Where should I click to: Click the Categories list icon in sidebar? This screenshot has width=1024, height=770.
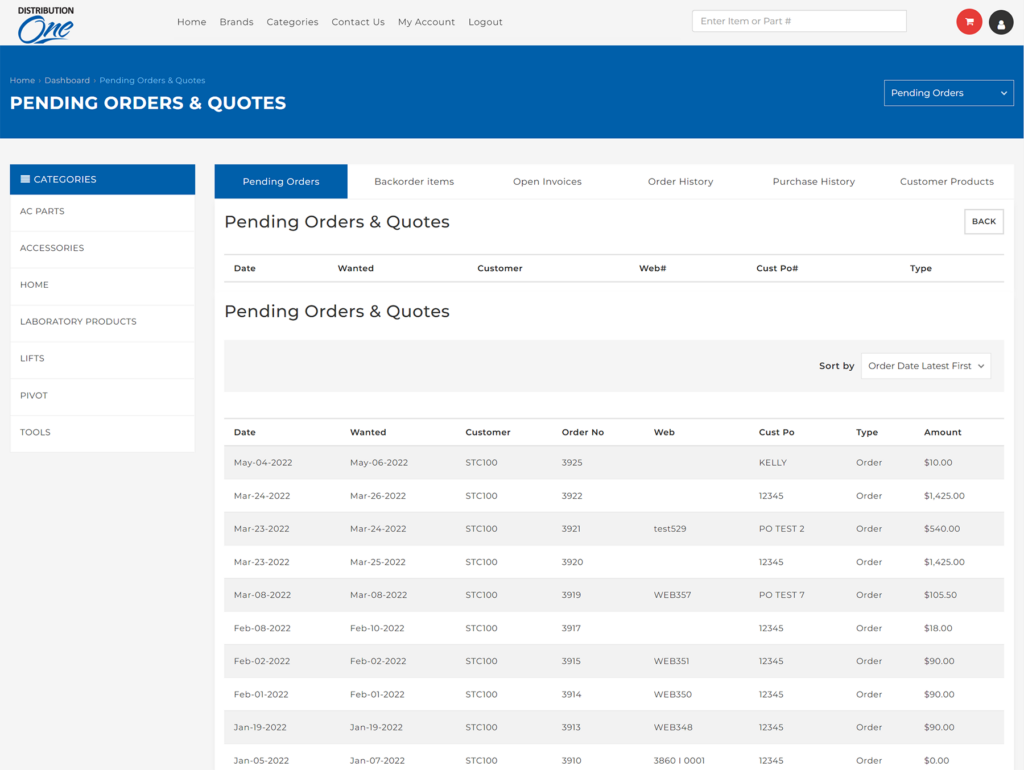25,179
